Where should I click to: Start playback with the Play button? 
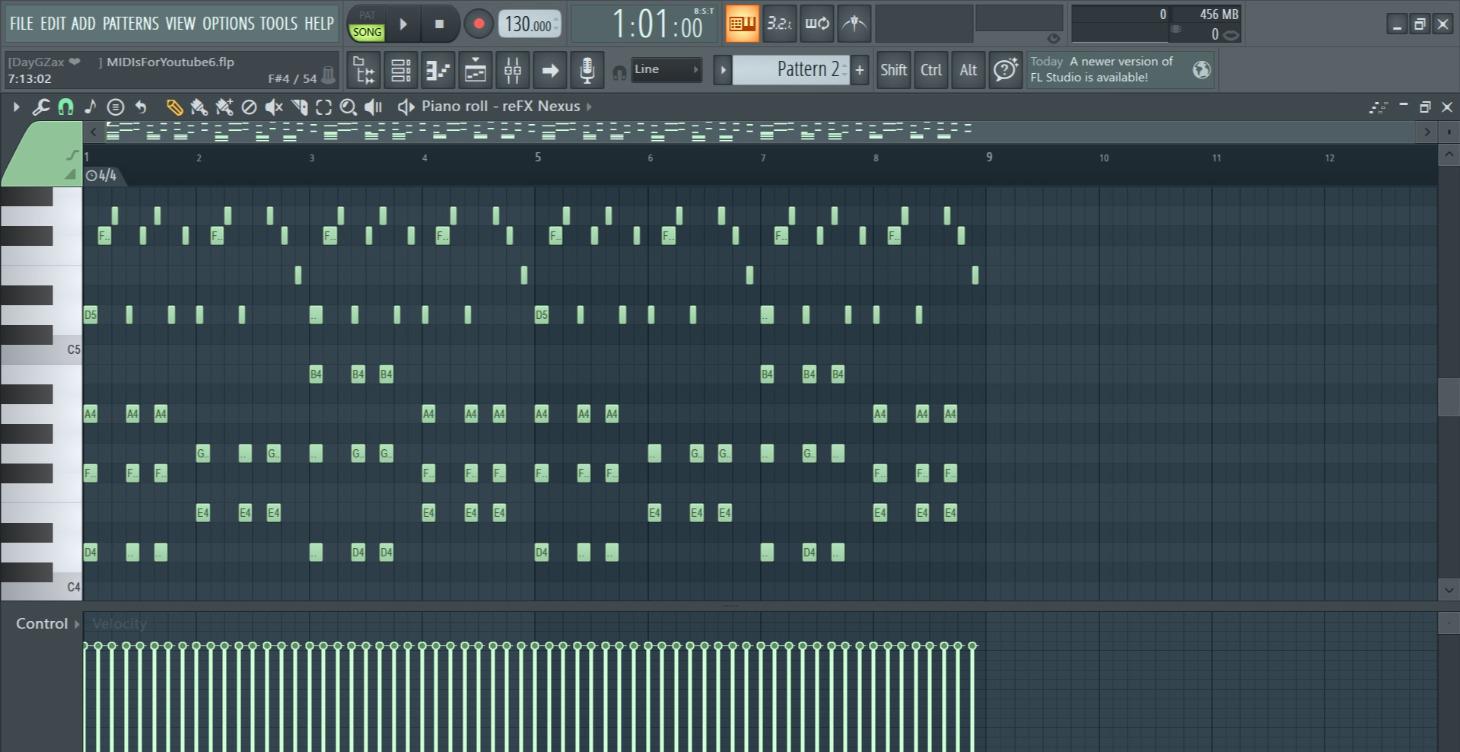(403, 24)
